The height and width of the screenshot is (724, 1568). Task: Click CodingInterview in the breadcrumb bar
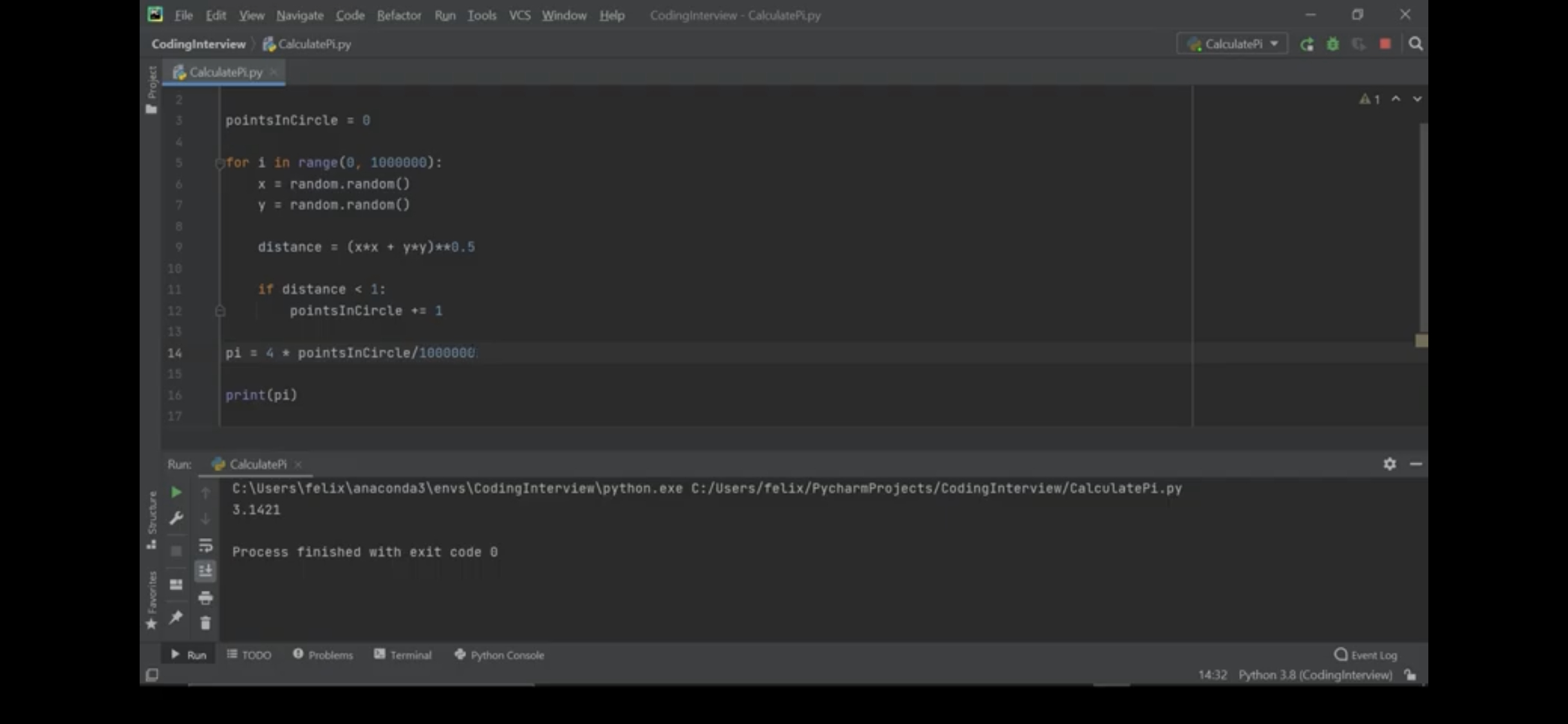[x=198, y=44]
